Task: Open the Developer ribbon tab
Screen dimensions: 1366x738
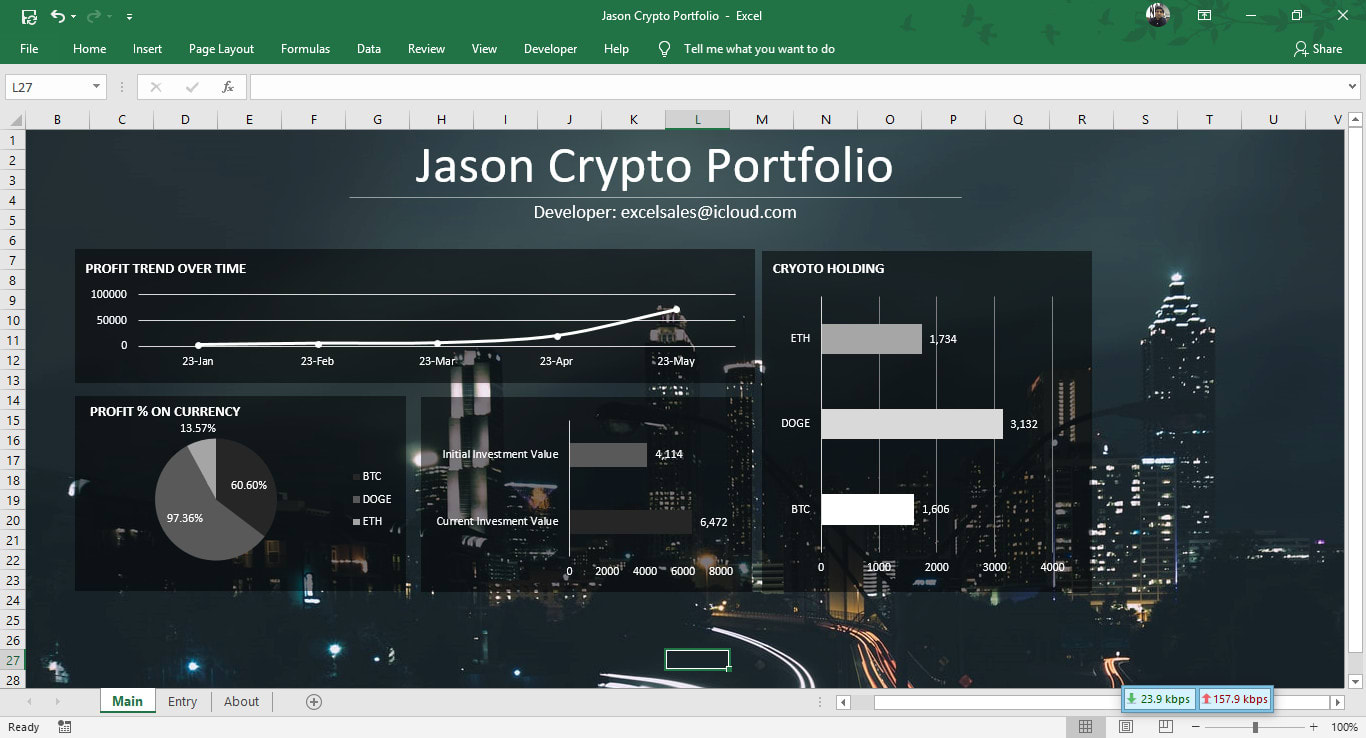Action: (x=550, y=48)
